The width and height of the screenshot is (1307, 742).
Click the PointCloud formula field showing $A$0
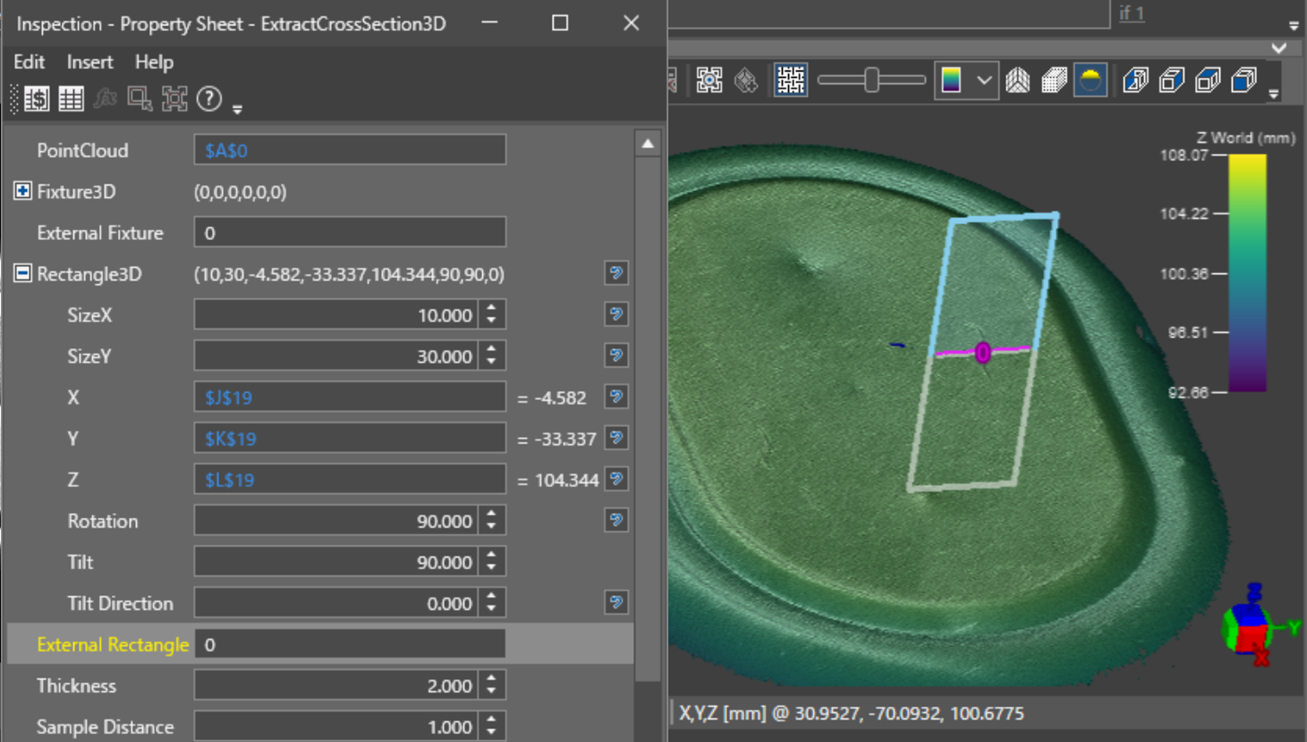(349, 149)
